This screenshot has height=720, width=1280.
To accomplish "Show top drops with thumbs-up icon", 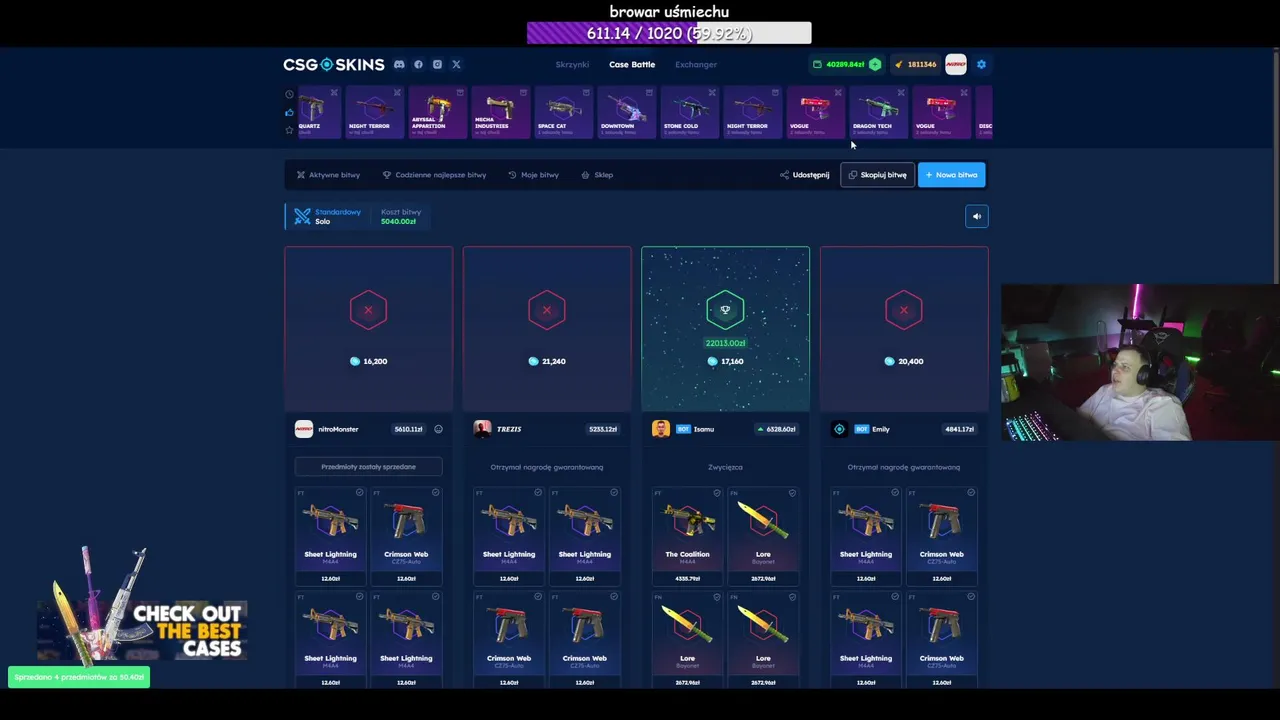I will coord(289,112).
